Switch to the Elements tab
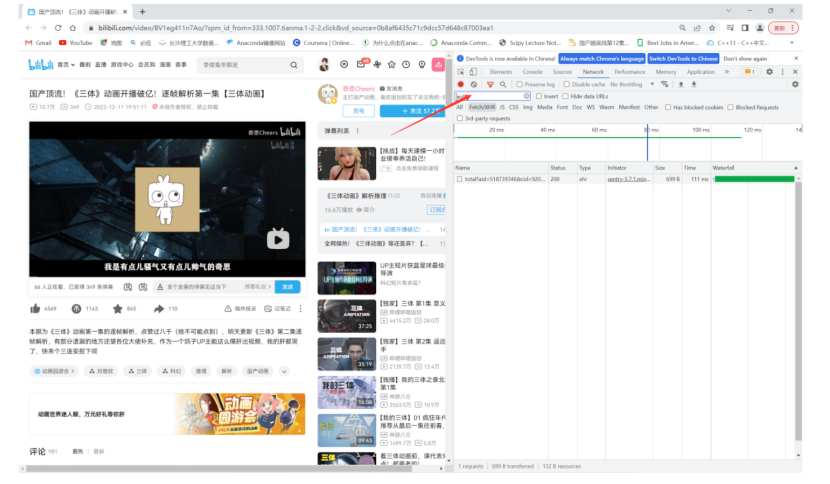This screenshot has height=484, width=830. point(501,71)
